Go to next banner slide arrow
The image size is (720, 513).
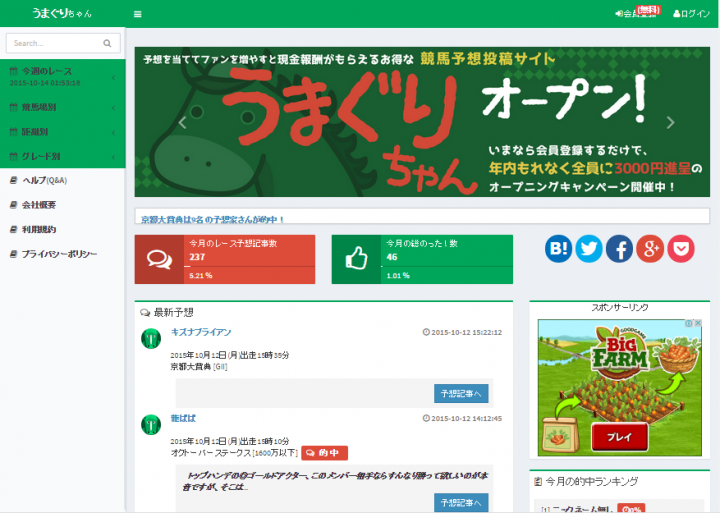pyautogui.click(x=670, y=123)
